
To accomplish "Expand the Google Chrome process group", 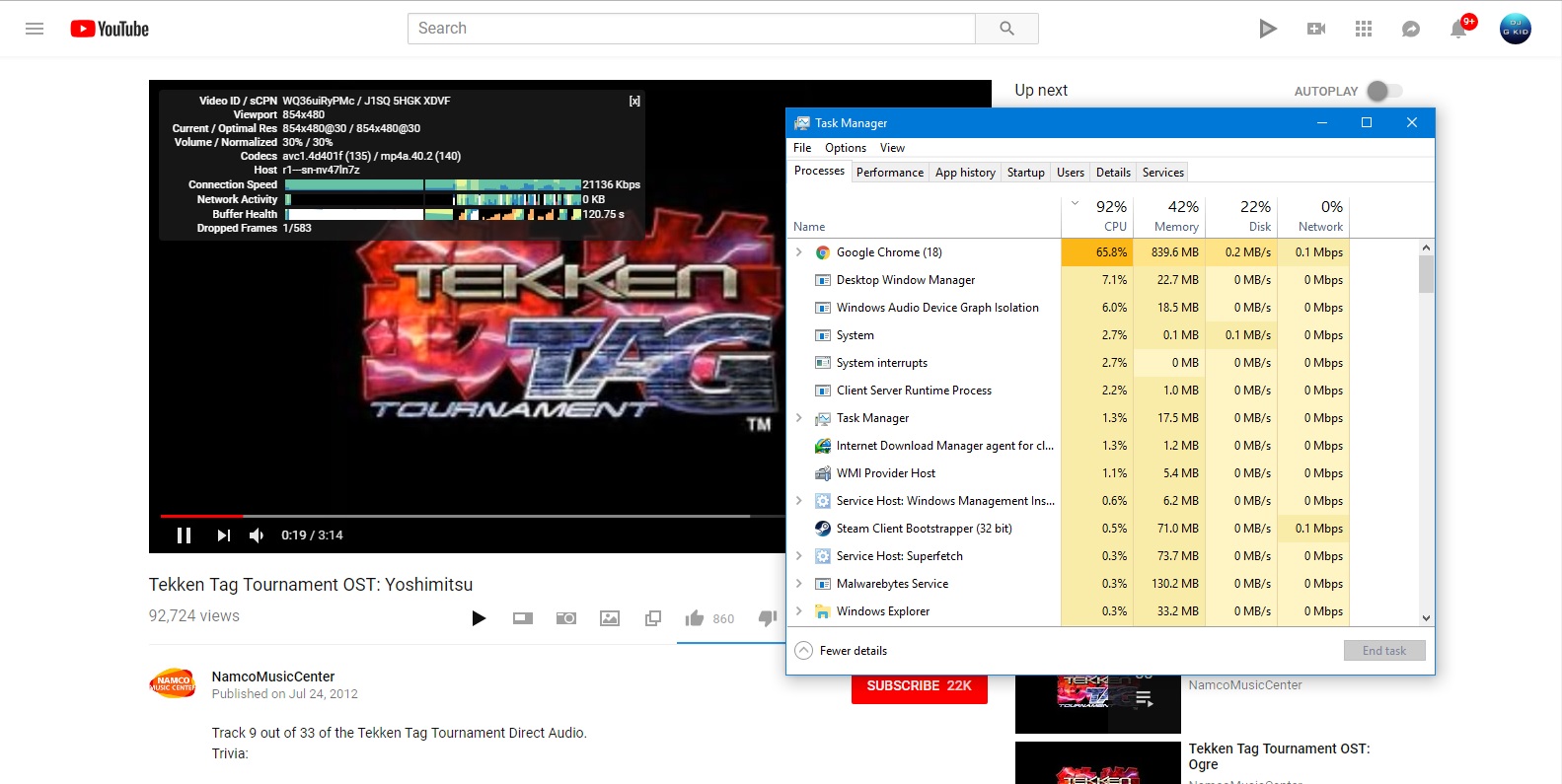I will (799, 252).
